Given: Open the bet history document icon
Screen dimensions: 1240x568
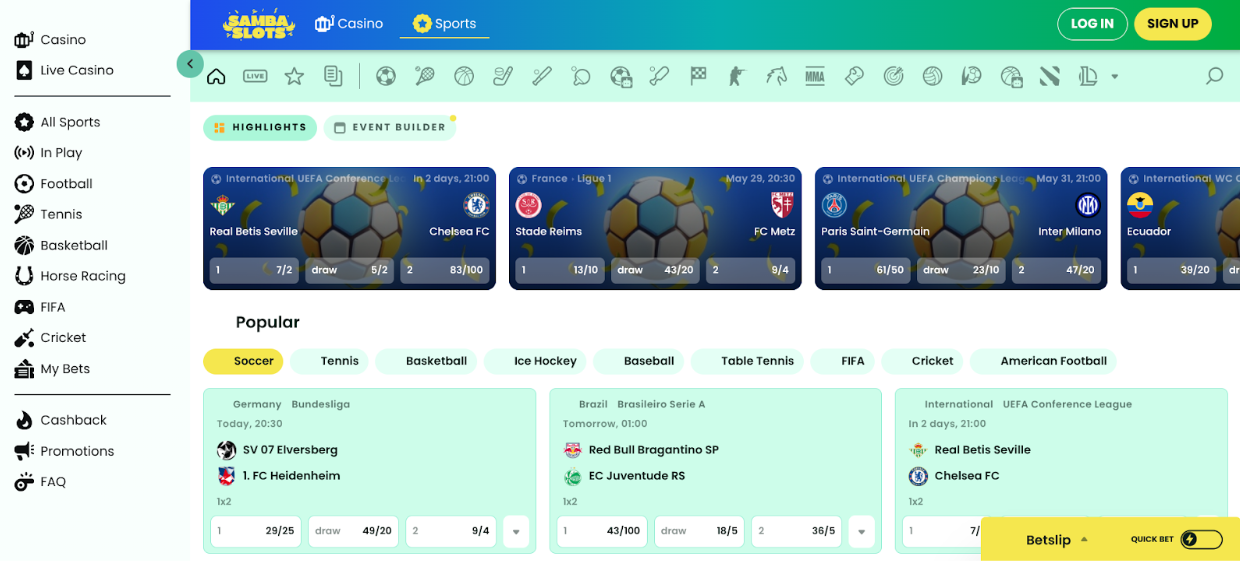Looking at the screenshot, I should pos(333,76).
